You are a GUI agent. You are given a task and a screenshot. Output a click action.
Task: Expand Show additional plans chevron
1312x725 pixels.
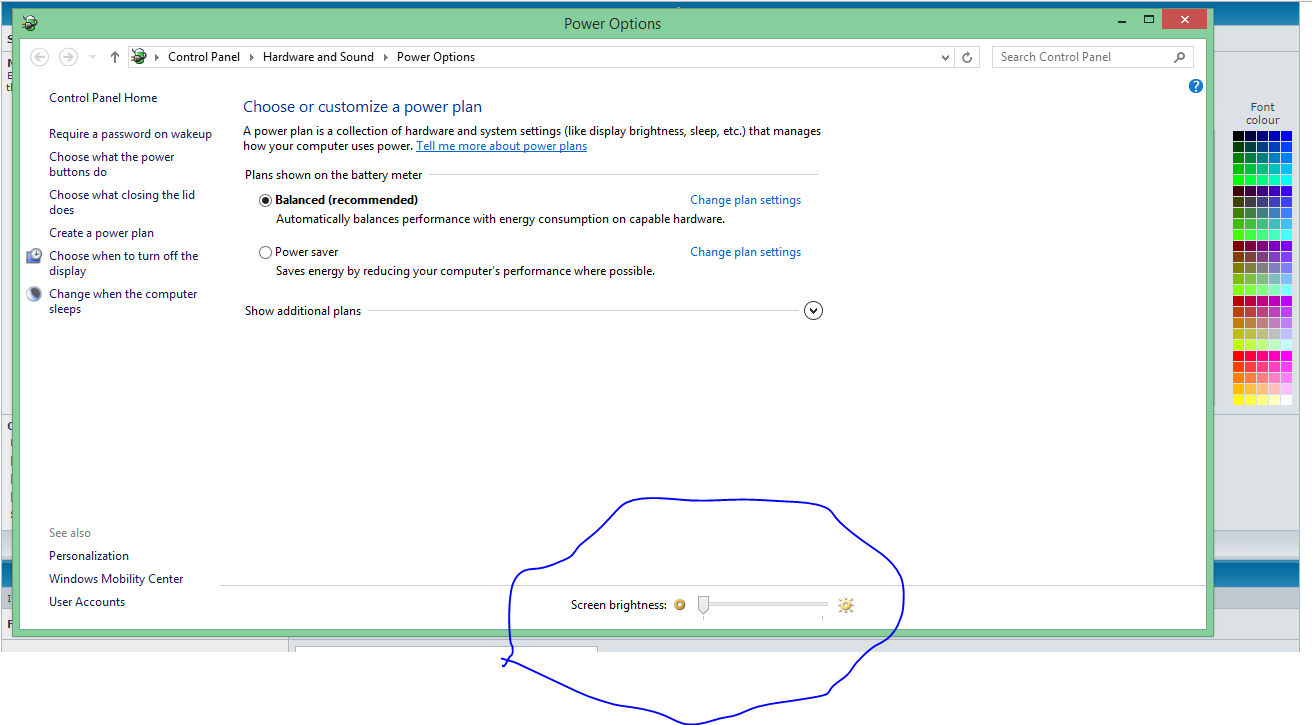click(x=813, y=311)
